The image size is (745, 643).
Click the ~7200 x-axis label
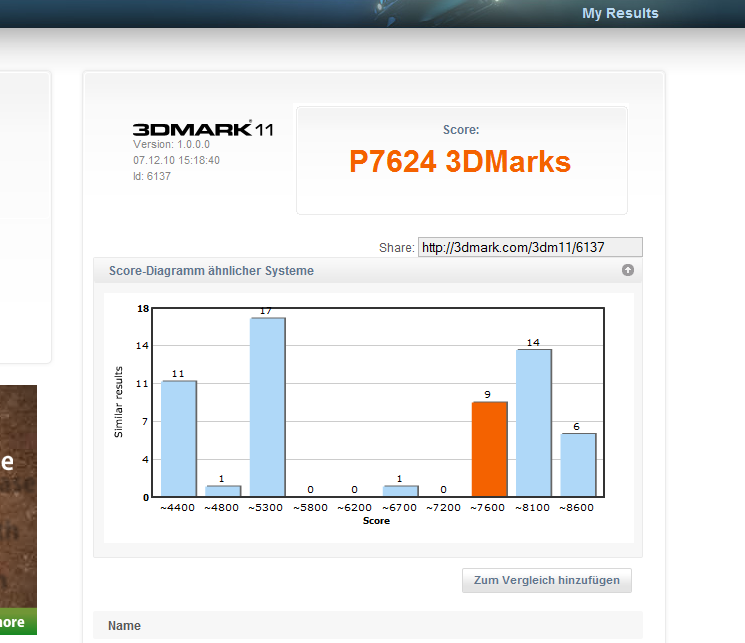pyautogui.click(x=443, y=508)
